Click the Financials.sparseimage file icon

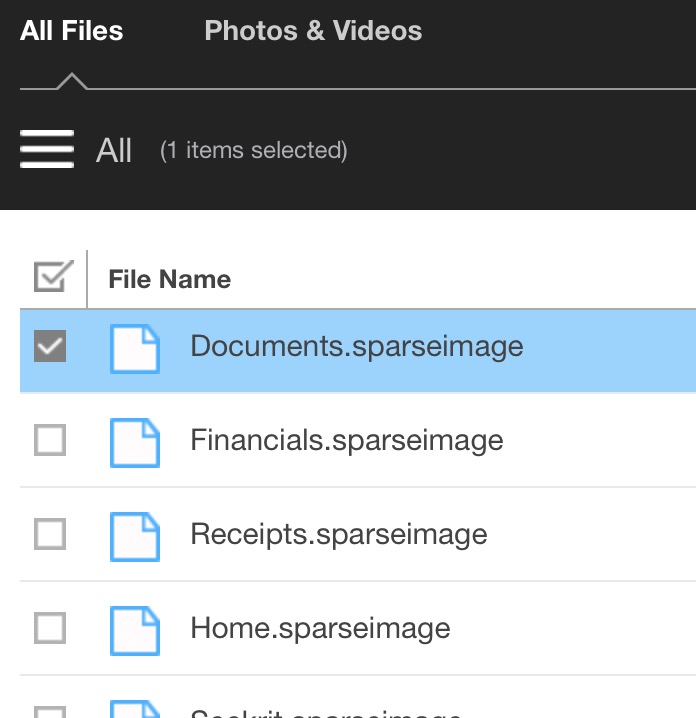click(135, 442)
